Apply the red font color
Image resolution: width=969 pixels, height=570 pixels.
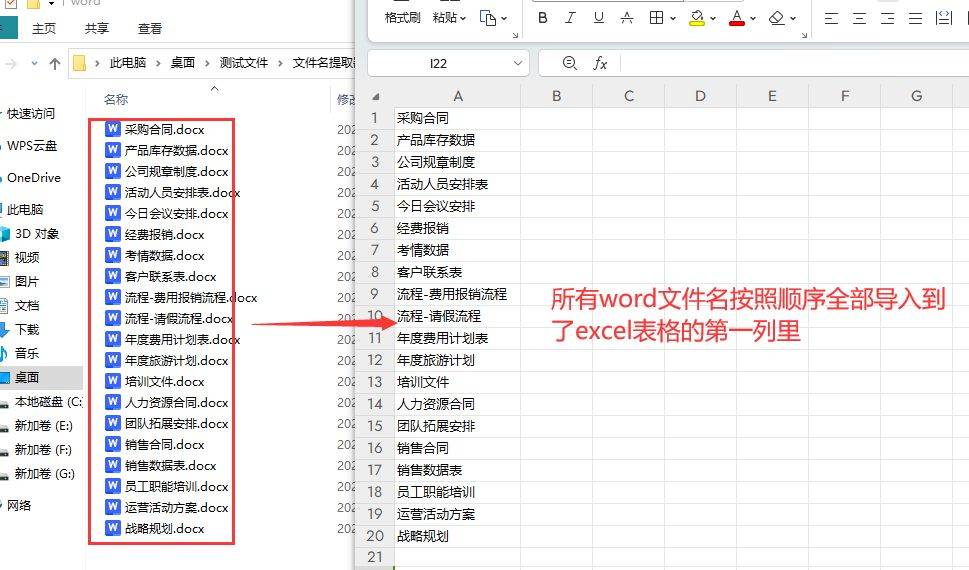(737, 18)
